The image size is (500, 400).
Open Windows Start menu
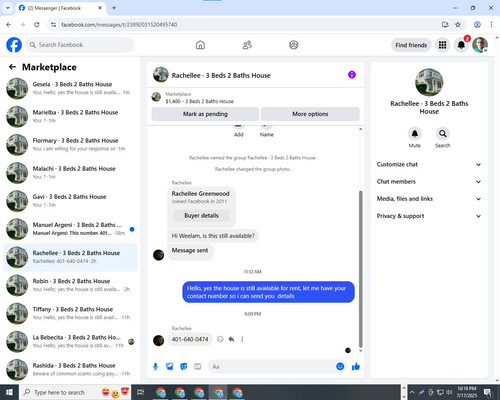point(9,392)
